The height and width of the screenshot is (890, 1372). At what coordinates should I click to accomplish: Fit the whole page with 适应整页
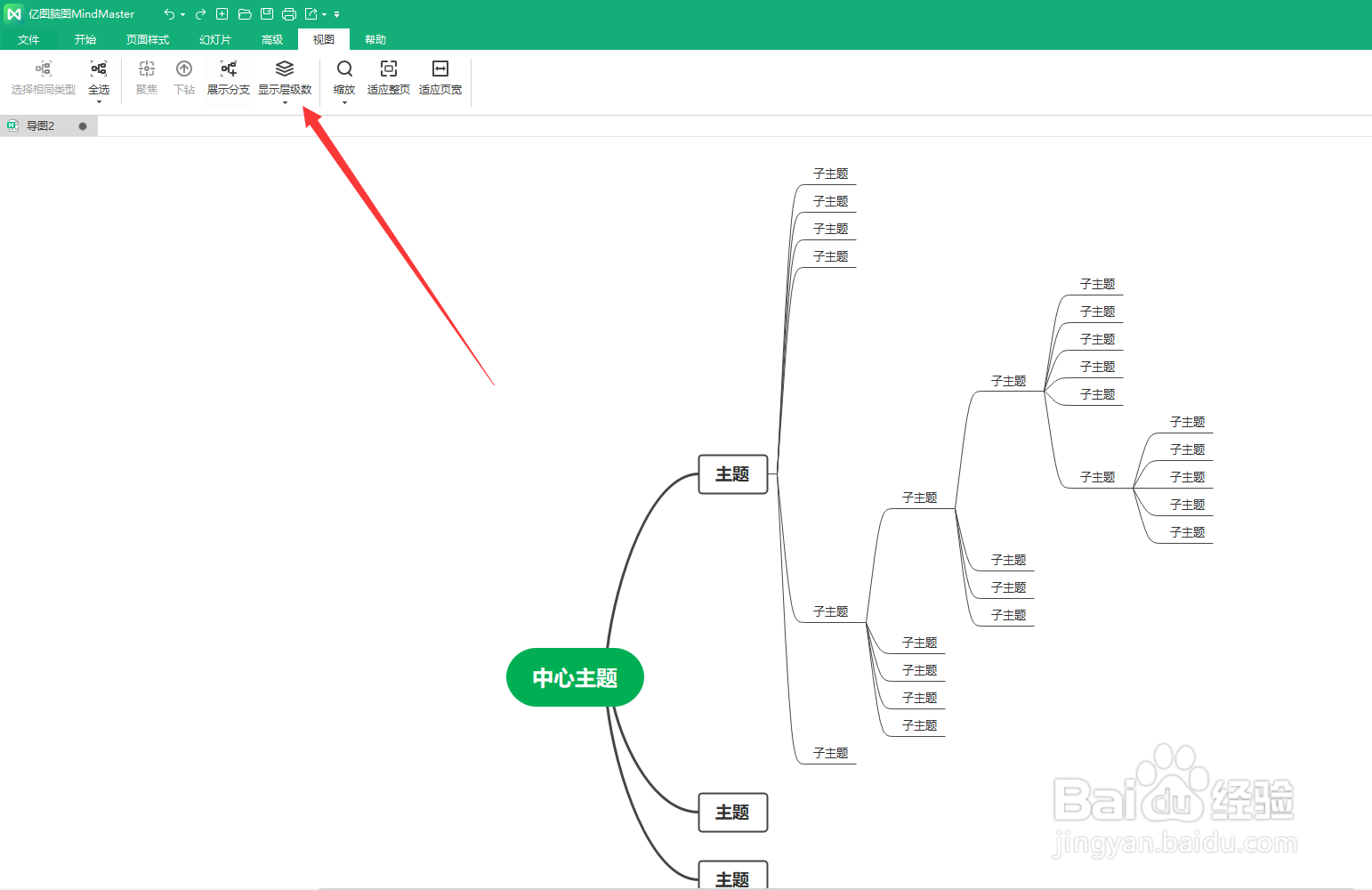[389, 77]
